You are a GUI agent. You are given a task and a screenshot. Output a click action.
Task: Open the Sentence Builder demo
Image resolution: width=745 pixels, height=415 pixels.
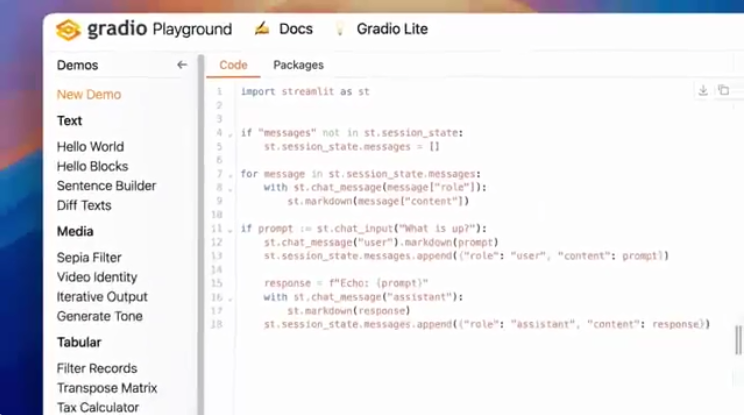click(x=106, y=186)
